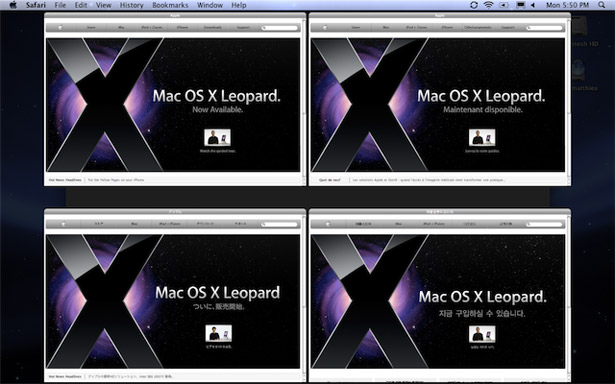
Task: Open the Window menu
Action: (x=210, y=5)
